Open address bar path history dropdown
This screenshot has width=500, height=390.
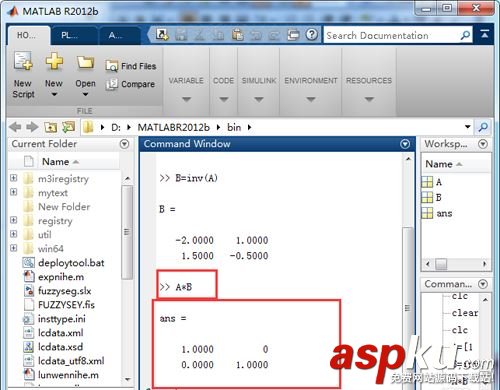click(468, 127)
